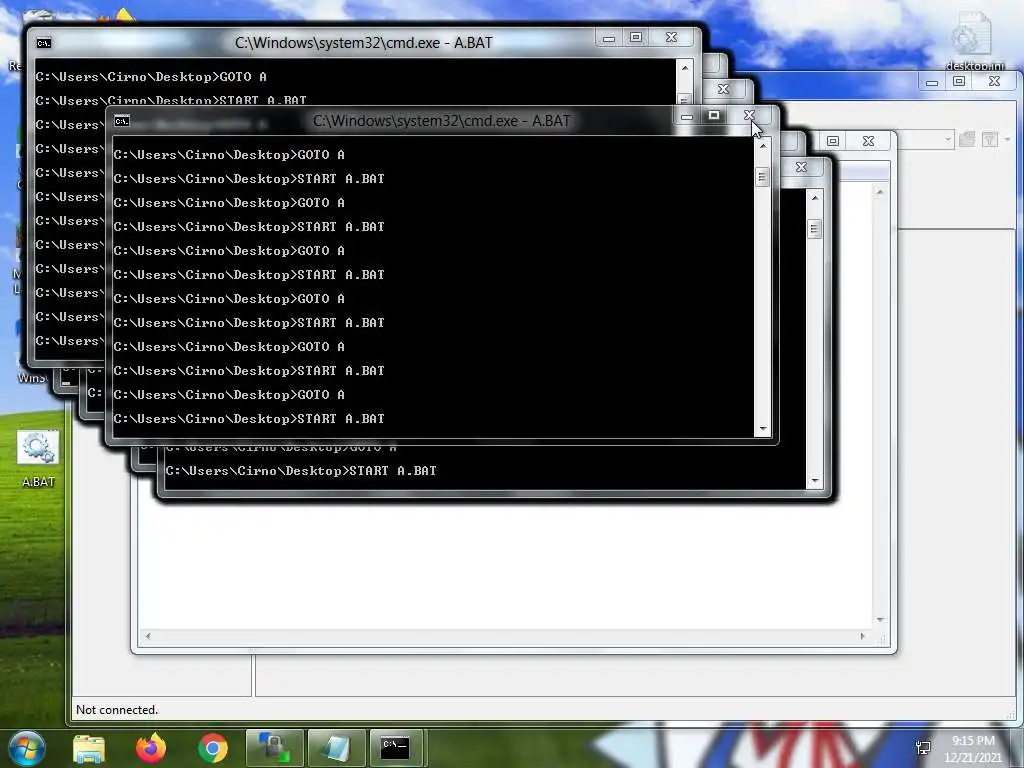Maximize the rear top-left cmd.exe window

[x=635, y=37]
